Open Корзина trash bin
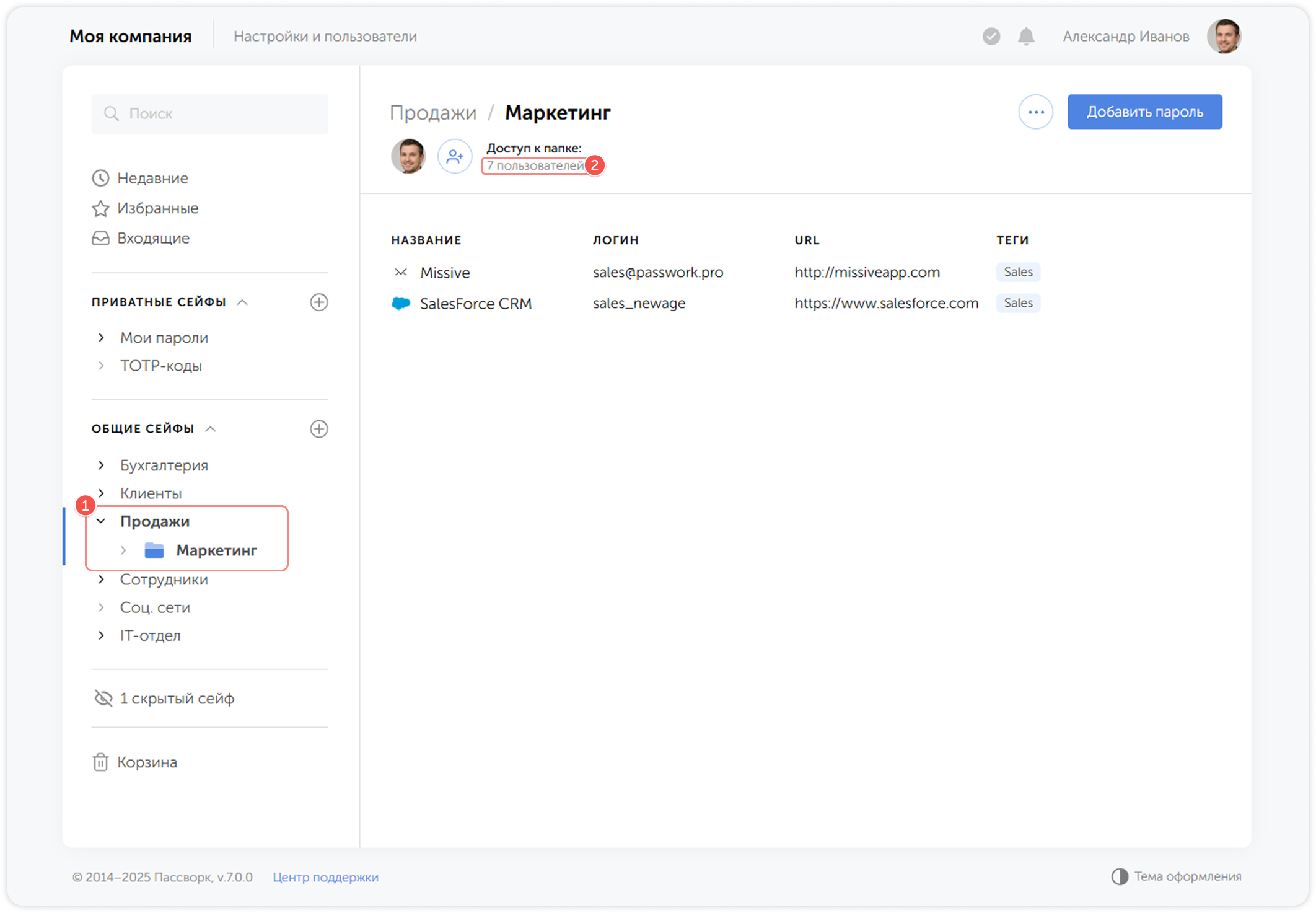The height and width of the screenshot is (913, 1316). pyautogui.click(x=147, y=762)
